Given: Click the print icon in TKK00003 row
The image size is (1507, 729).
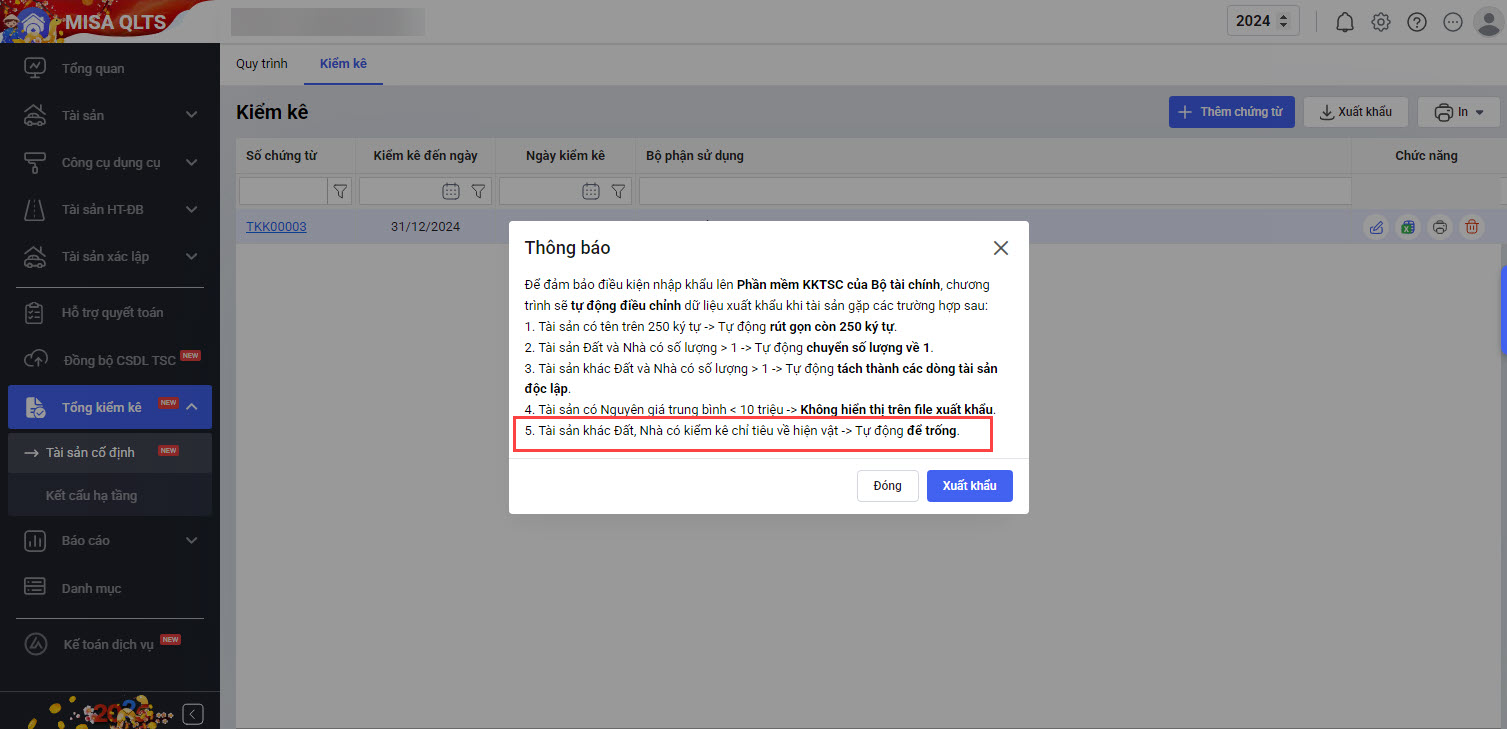Looking at the screenshot, I should pos(1440,227).
